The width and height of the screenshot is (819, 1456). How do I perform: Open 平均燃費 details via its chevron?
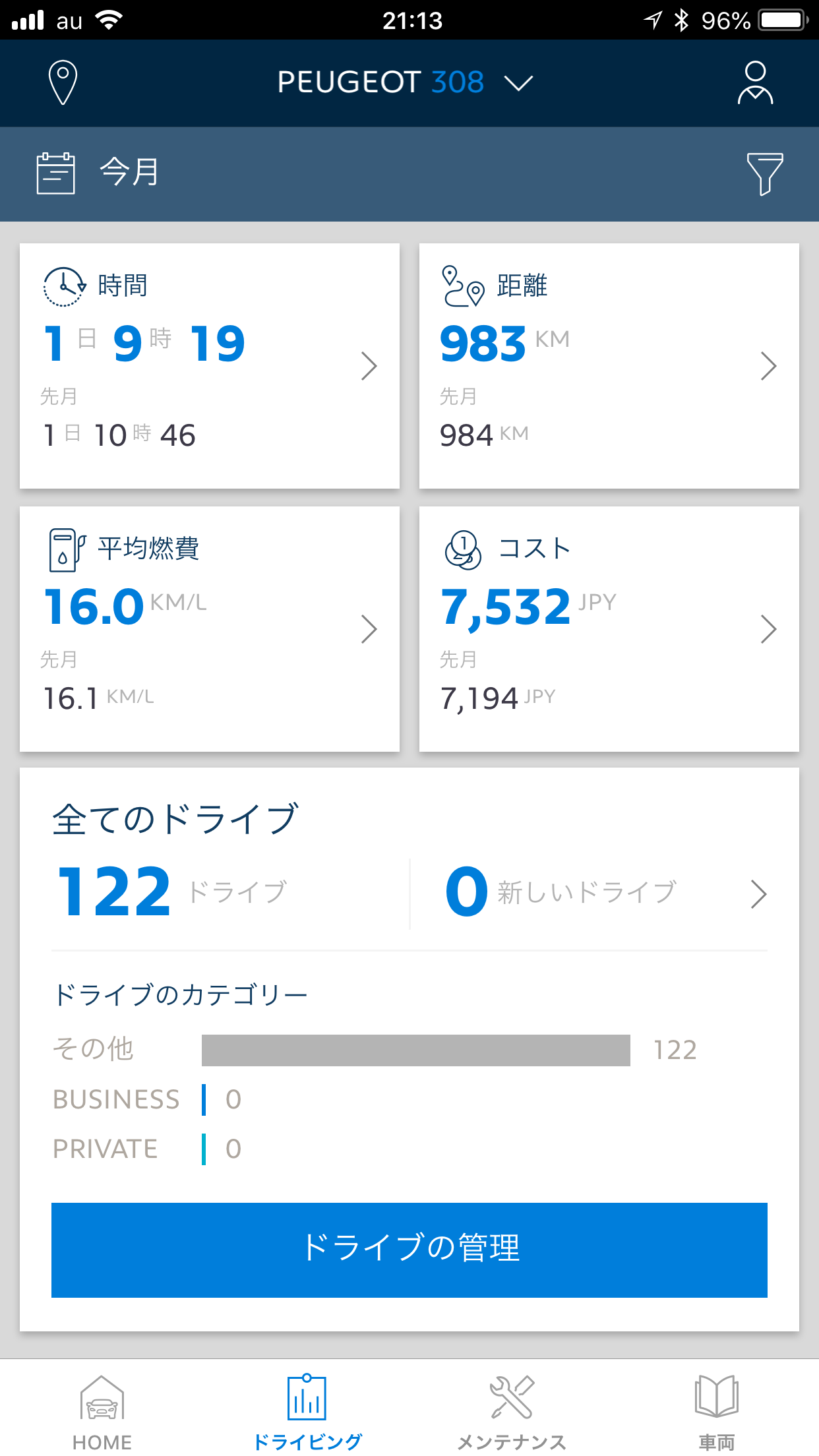[x=369, y=629]
